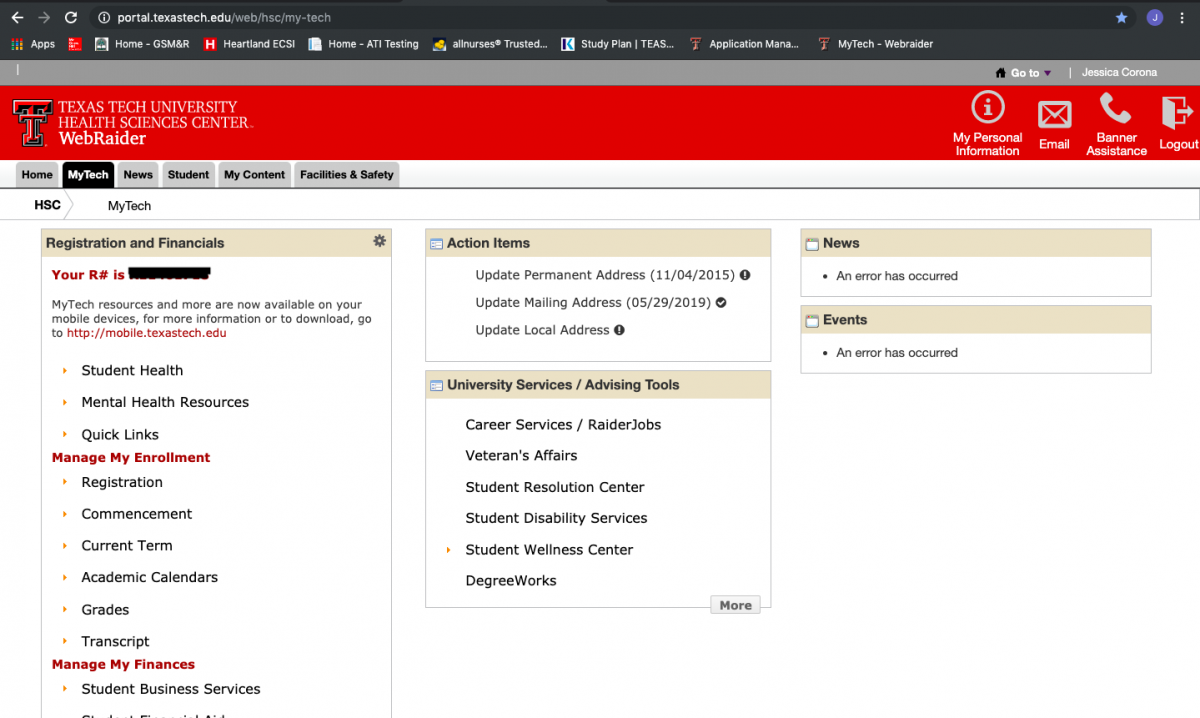Reload the page in browser
The image size is (1200, 718).
[x=71, y=18]
